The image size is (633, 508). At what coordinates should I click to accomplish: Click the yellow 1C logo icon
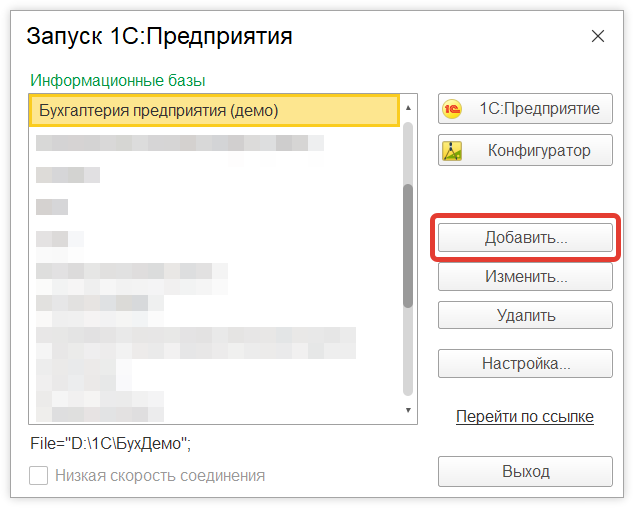pyautogui.click(x=453, y=109)
